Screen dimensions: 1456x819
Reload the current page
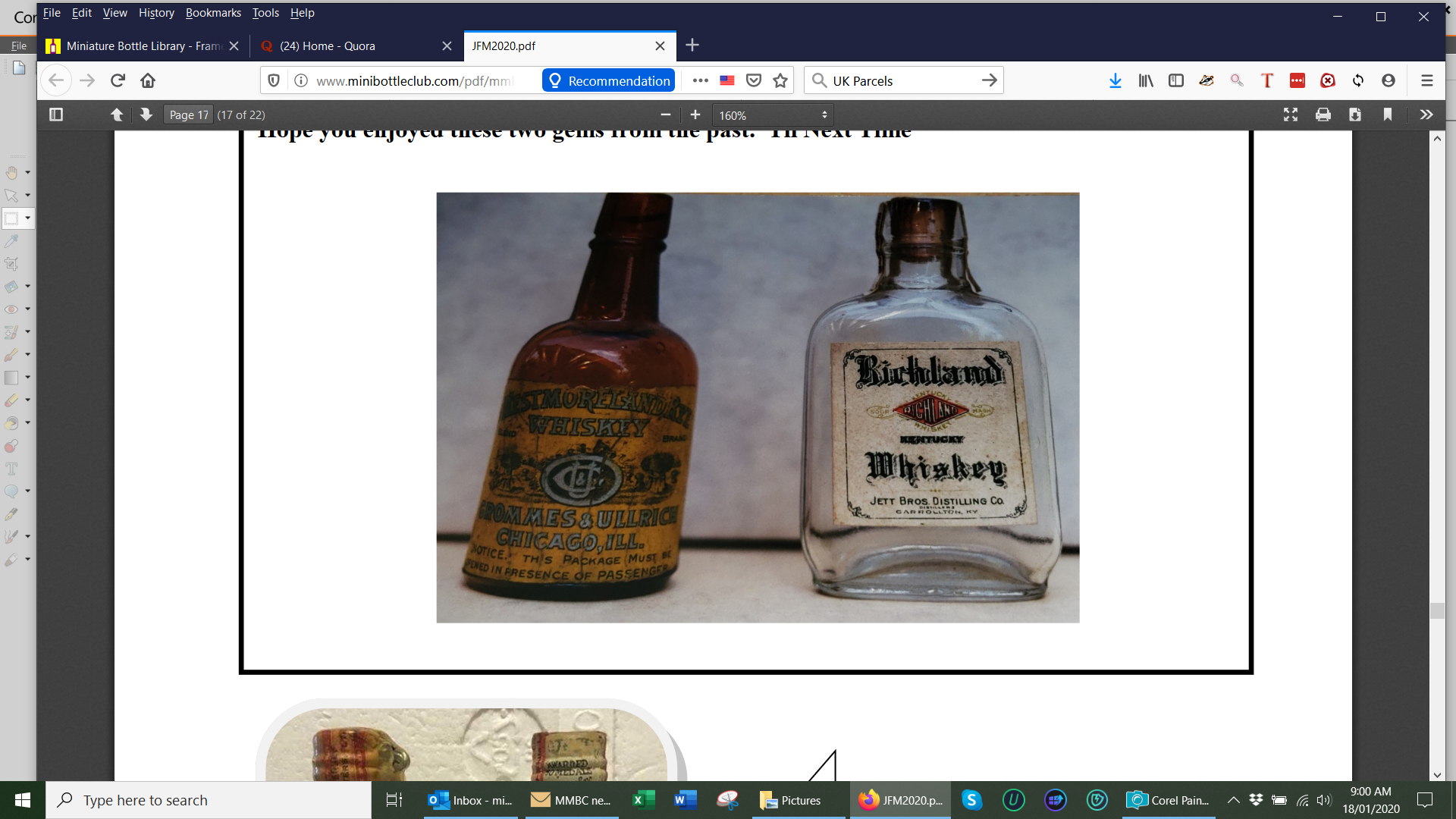click(x=118, y=80)
